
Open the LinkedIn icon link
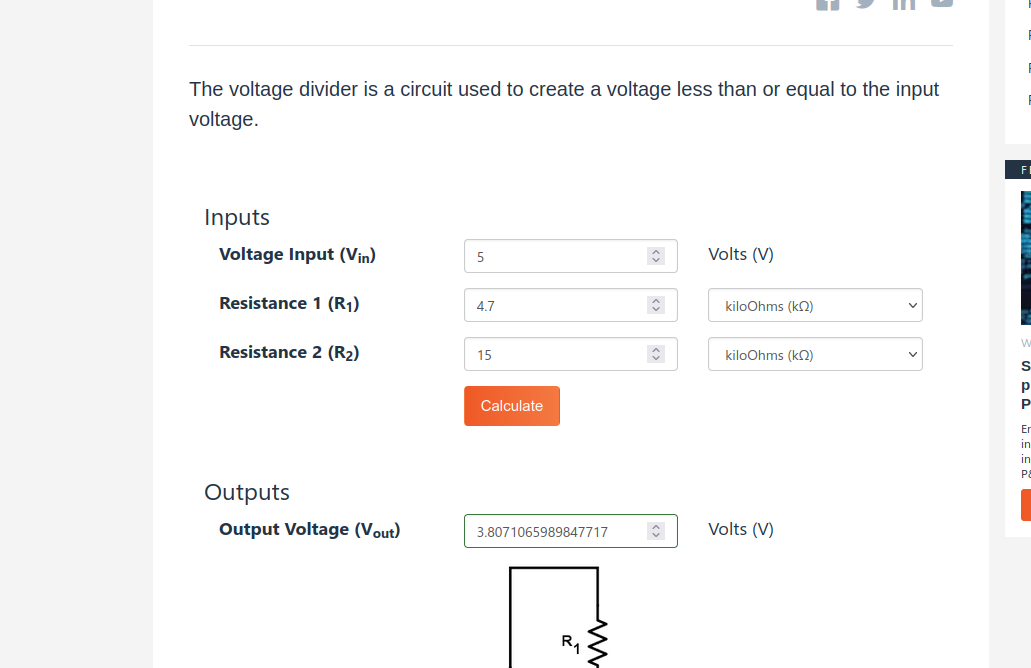(x=904, y=4)
